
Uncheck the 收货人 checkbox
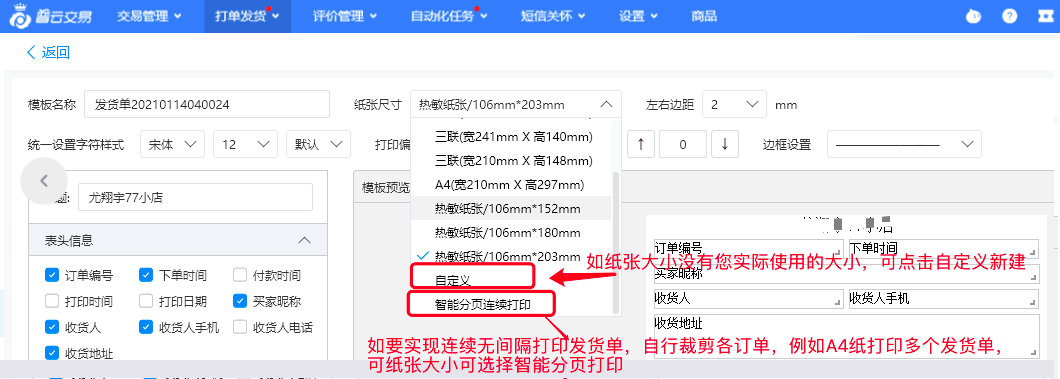pyautogui.click(x=51, y=328)
